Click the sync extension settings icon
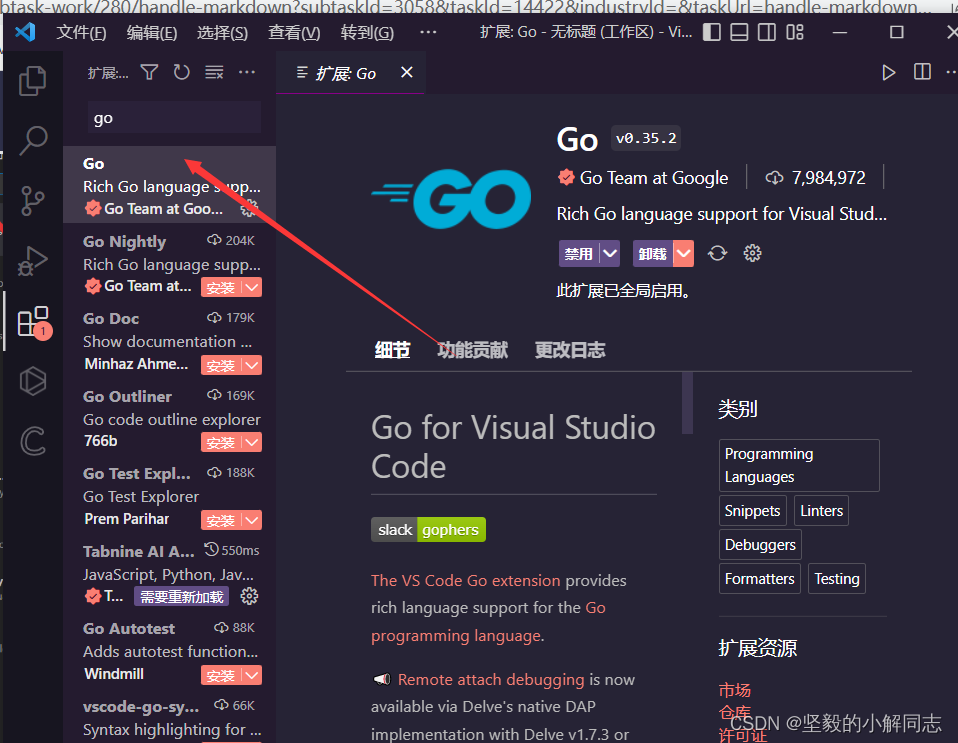 pyautogui.click(x=717, y=254)
